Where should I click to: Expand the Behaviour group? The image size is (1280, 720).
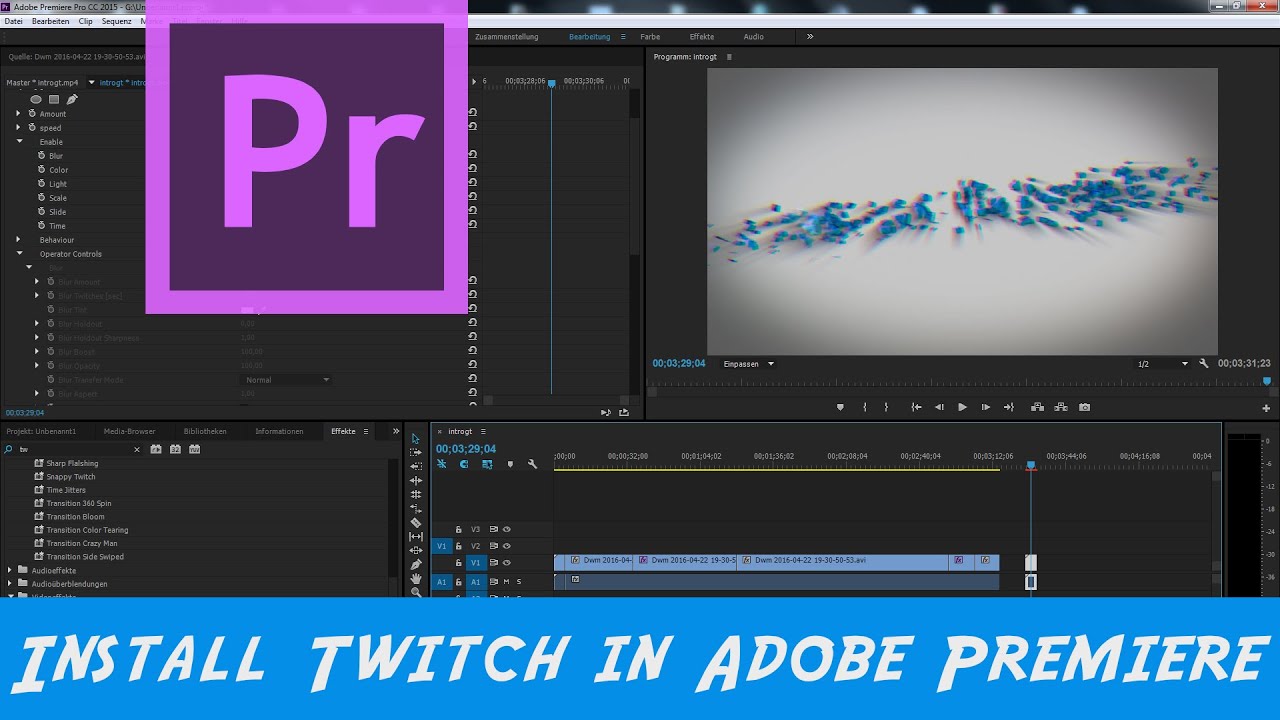18,239
